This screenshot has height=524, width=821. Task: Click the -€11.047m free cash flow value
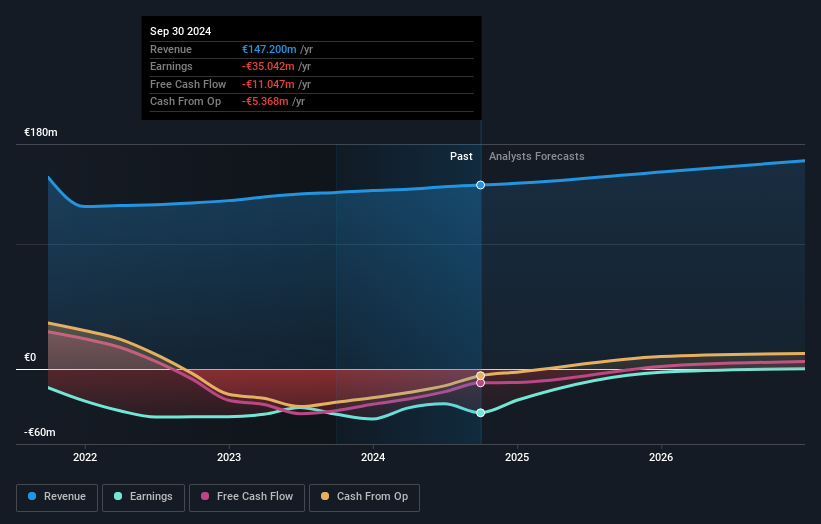(x=268, y=84)
